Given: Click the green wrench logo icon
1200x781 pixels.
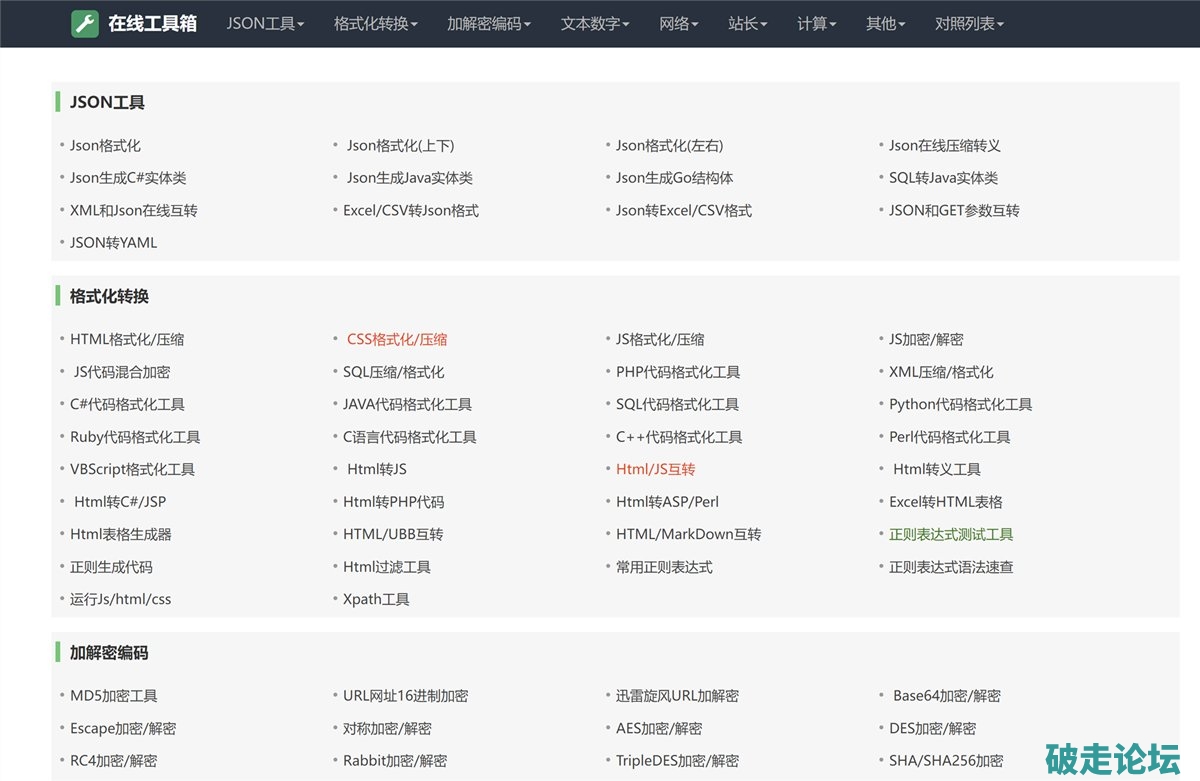Looking at the screenshot, I should click(85, 24).
